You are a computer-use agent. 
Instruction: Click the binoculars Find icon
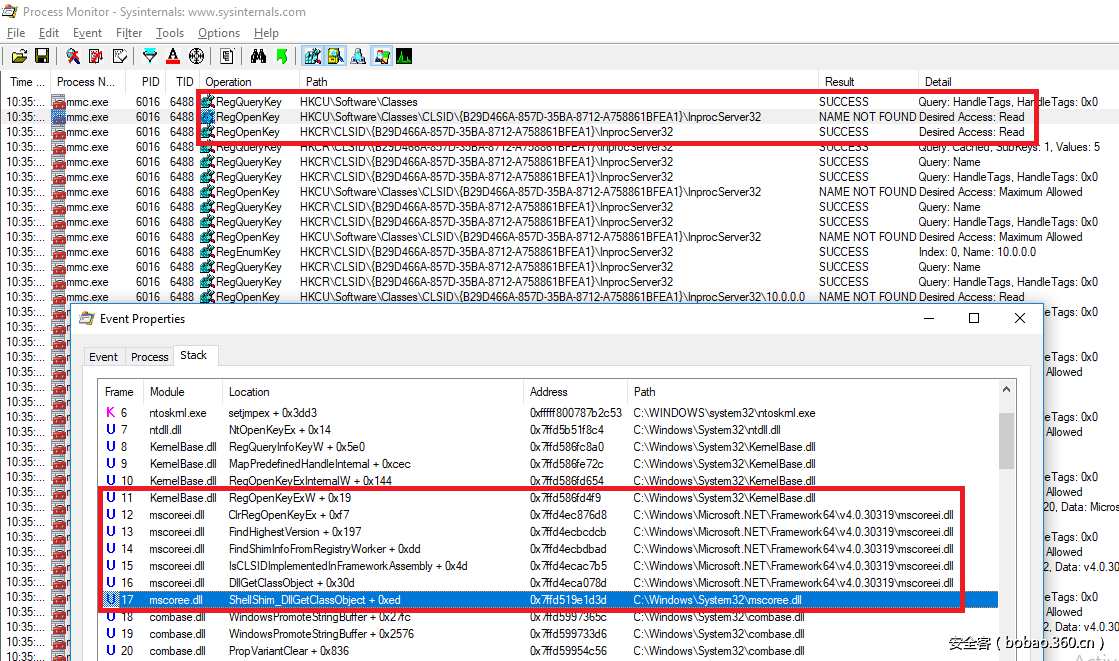[x=258, y=56]
